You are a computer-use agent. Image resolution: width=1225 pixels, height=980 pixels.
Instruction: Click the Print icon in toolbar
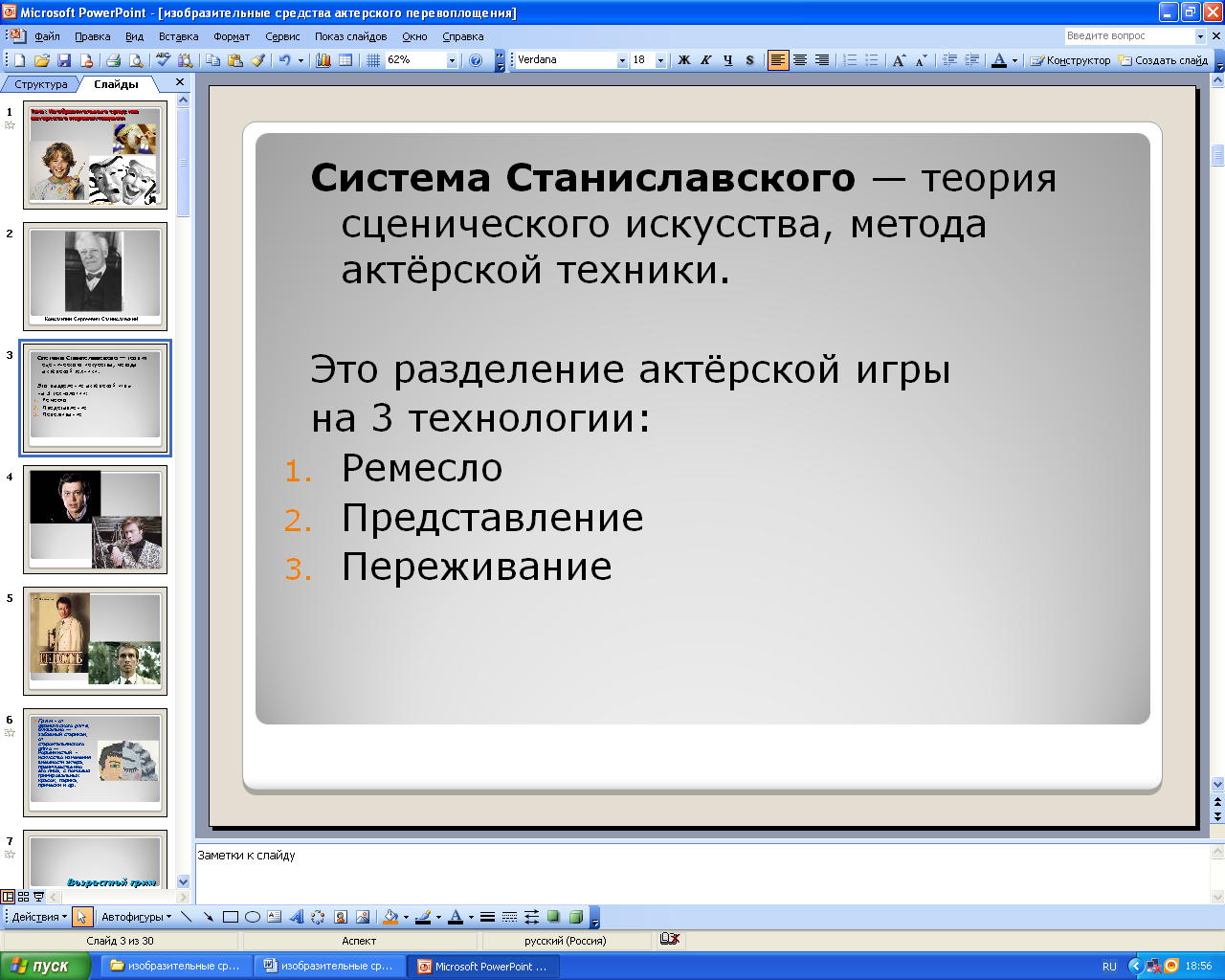coord(113,60)
